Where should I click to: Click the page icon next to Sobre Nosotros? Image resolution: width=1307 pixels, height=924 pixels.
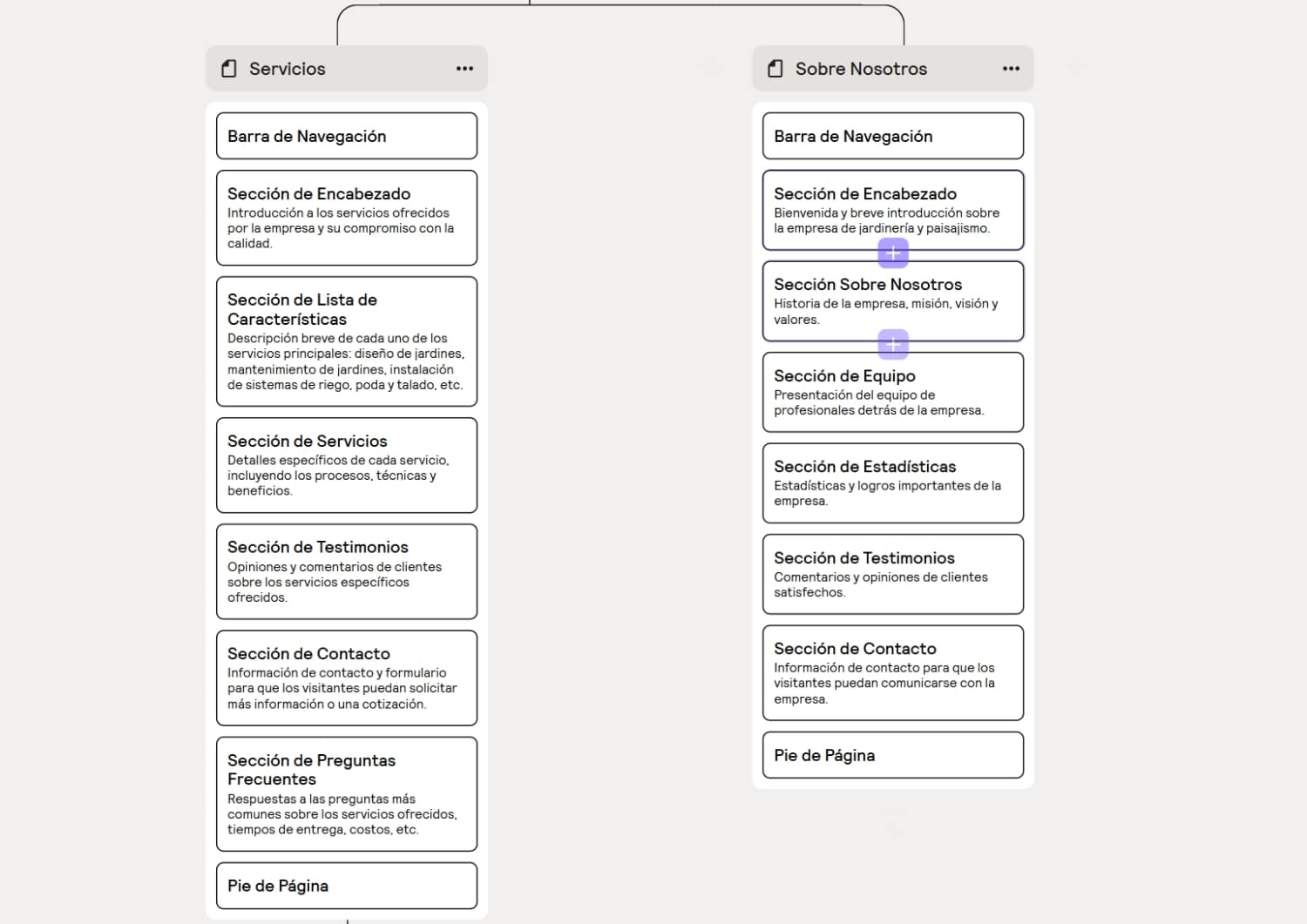[x=775, y=69]
